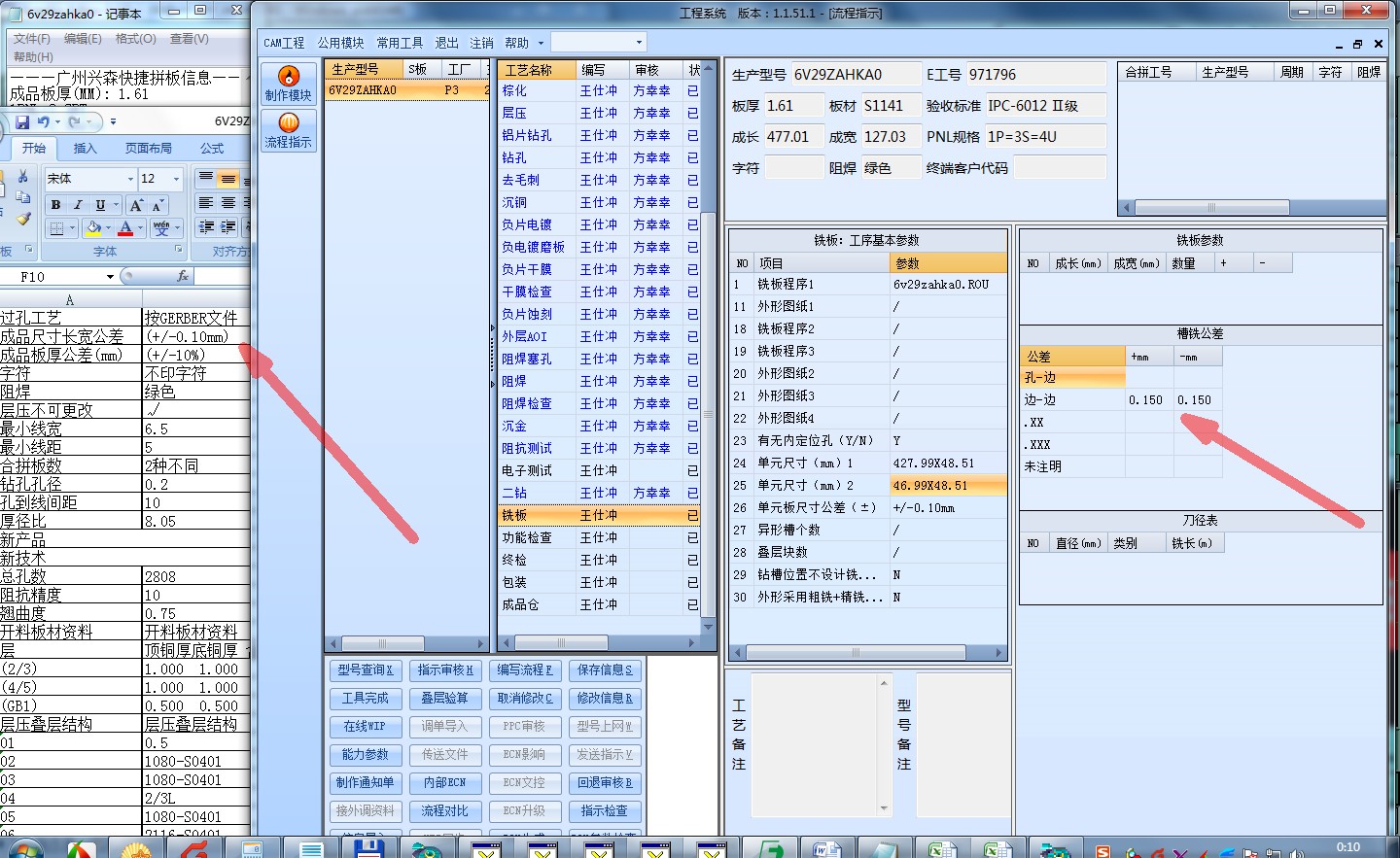This screenshot has height=858, width=1400.
Task: Open the font color dropdown arrow
Action: [140, 228]
